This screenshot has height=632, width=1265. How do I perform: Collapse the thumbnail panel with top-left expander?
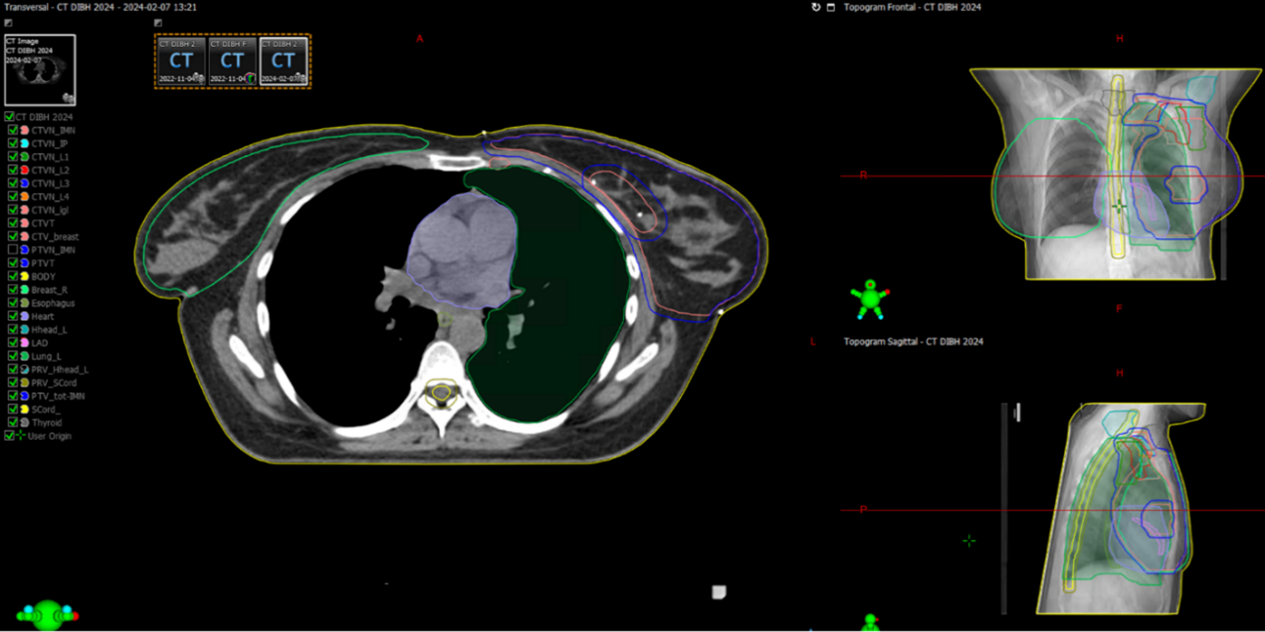(x=9, y=23)
